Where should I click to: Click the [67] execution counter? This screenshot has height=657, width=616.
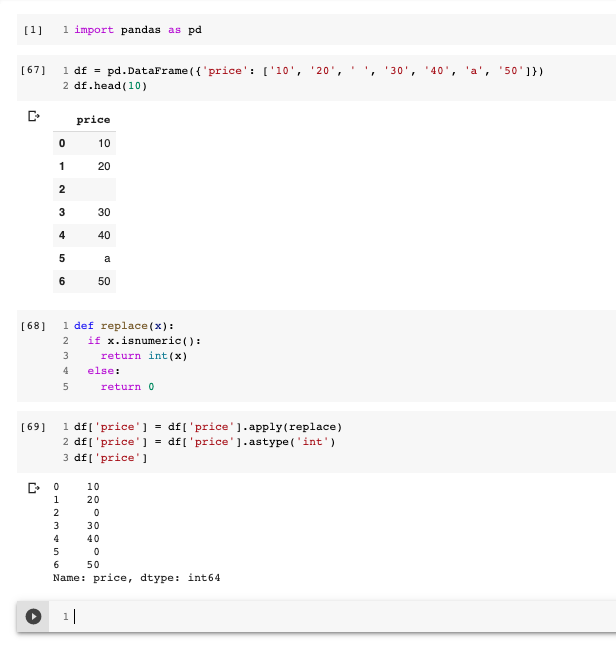click(32, 72)
